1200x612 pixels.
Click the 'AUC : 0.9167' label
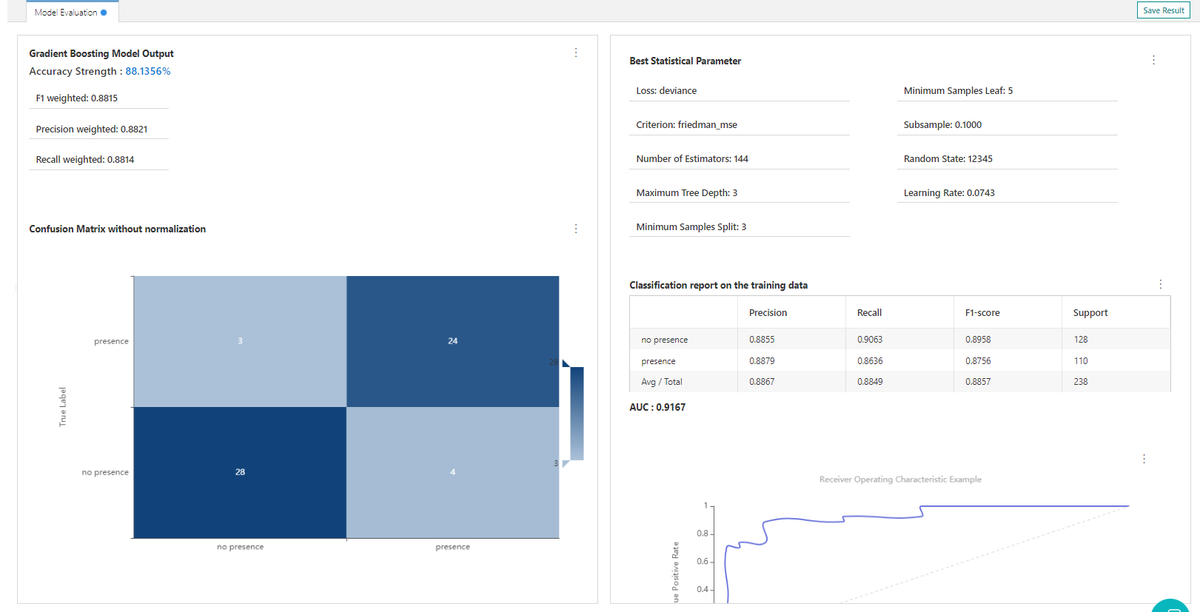(x=657, y=407)
